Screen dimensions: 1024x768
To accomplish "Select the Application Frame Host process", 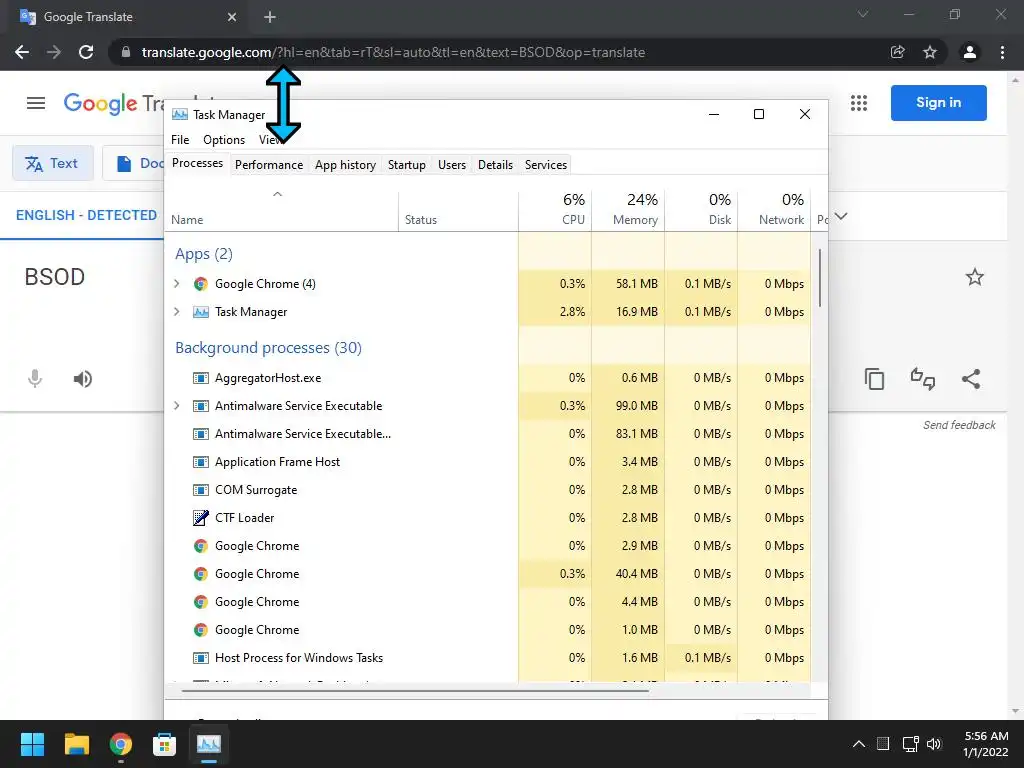I will (x=487, y=462).
